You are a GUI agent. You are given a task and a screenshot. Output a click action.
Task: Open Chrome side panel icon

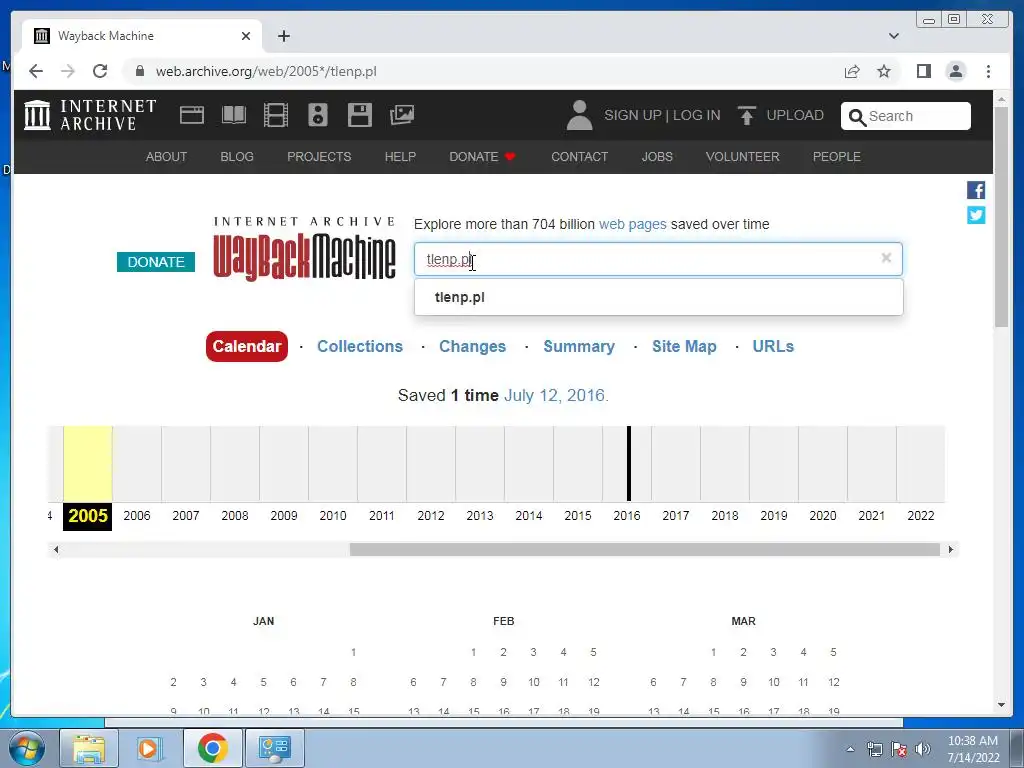tap(923, 71)
